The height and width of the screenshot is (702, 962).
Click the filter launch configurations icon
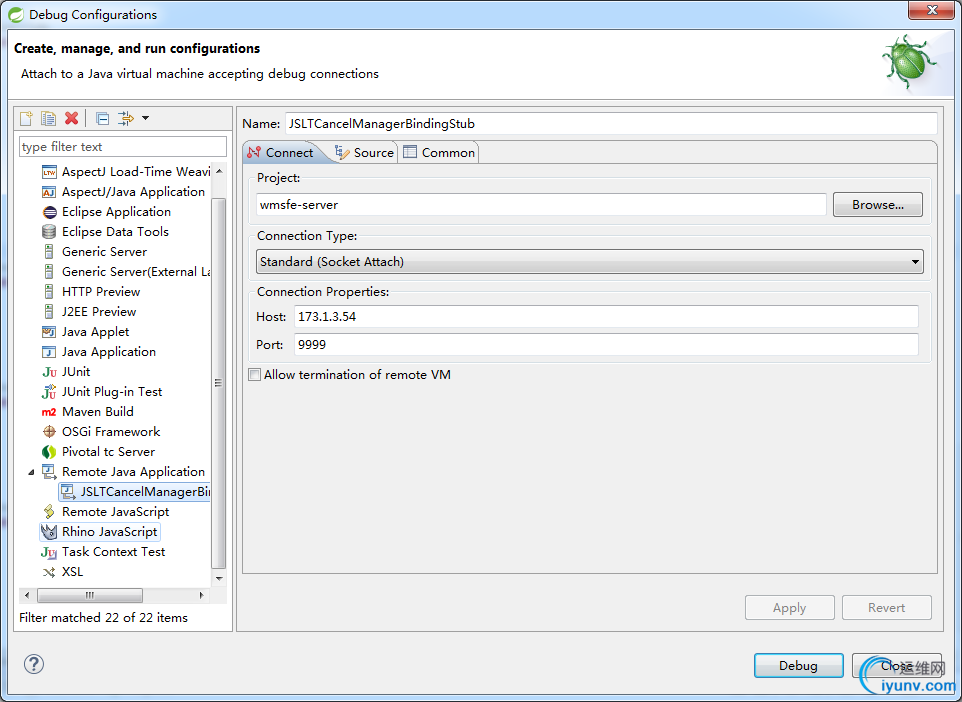click(126, 118)
